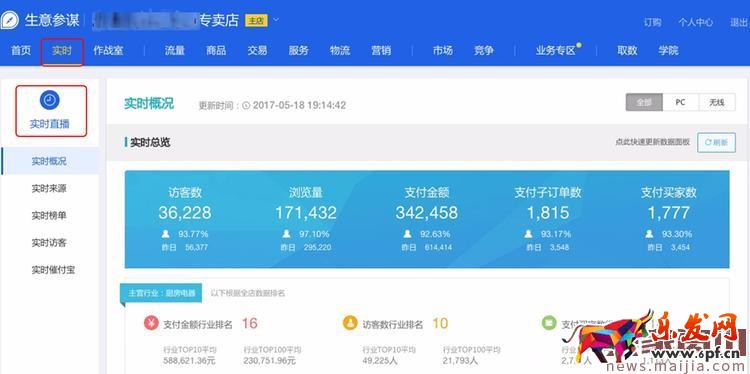Click TOP10 average 49,225人
The height and width of the screenshot is (374, 750).
click(x=380, y=361)
